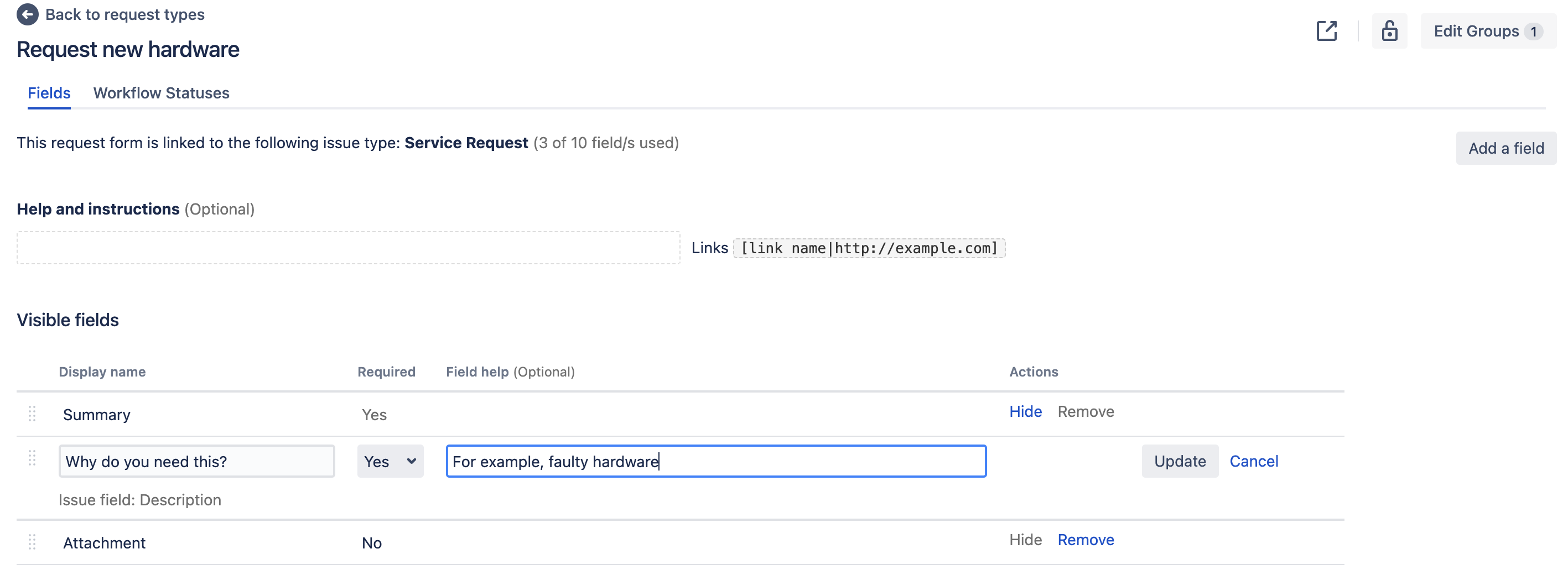Focus the Help and instructions text box

pos(348,248)
